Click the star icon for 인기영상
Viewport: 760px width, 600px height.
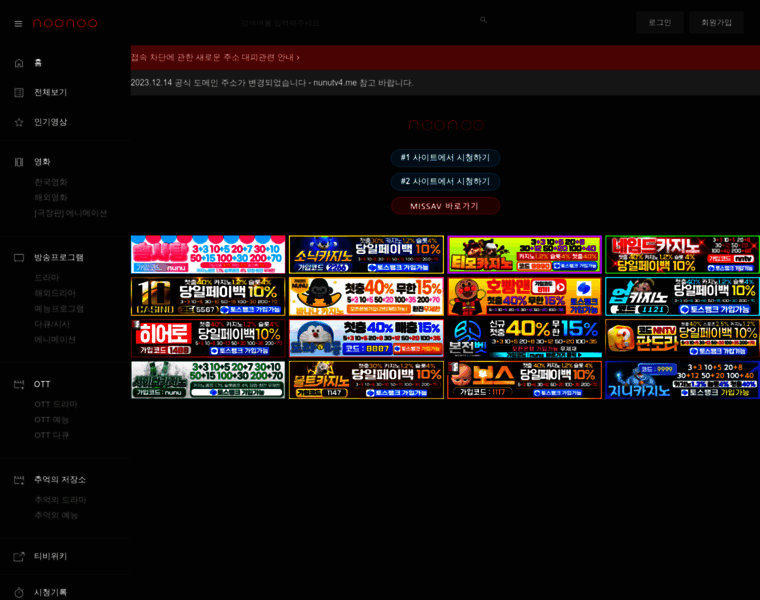[x=19, y=122]
